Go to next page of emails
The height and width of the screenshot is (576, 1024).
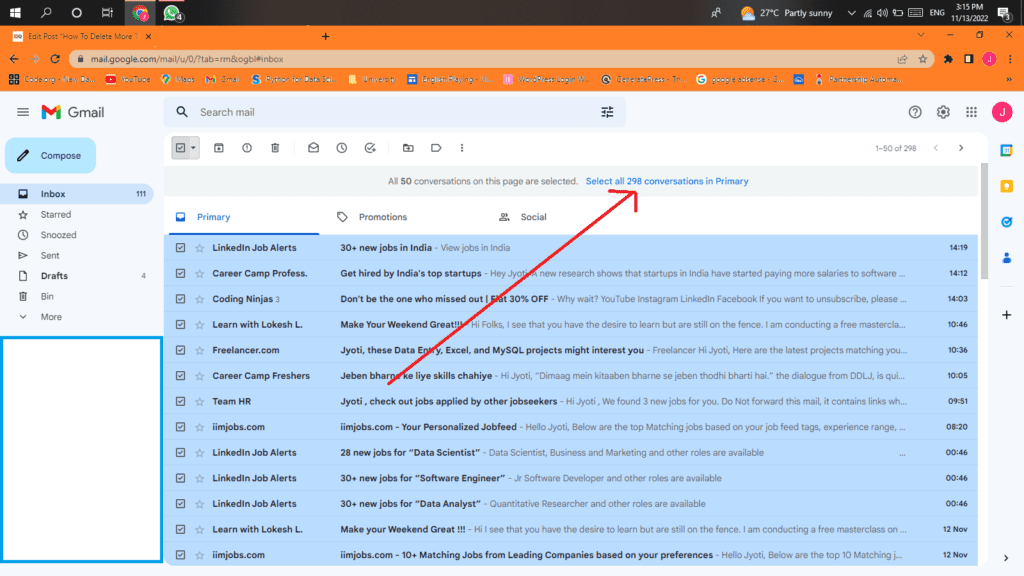[961, 148]
